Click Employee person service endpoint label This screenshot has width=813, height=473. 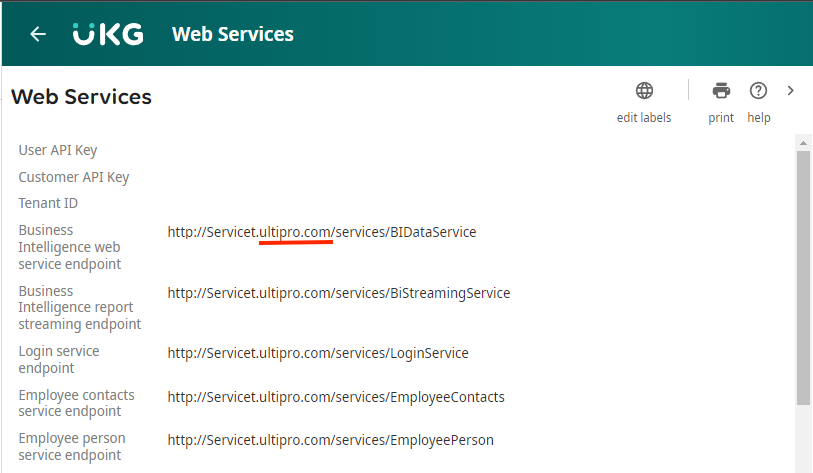point(72,447)
